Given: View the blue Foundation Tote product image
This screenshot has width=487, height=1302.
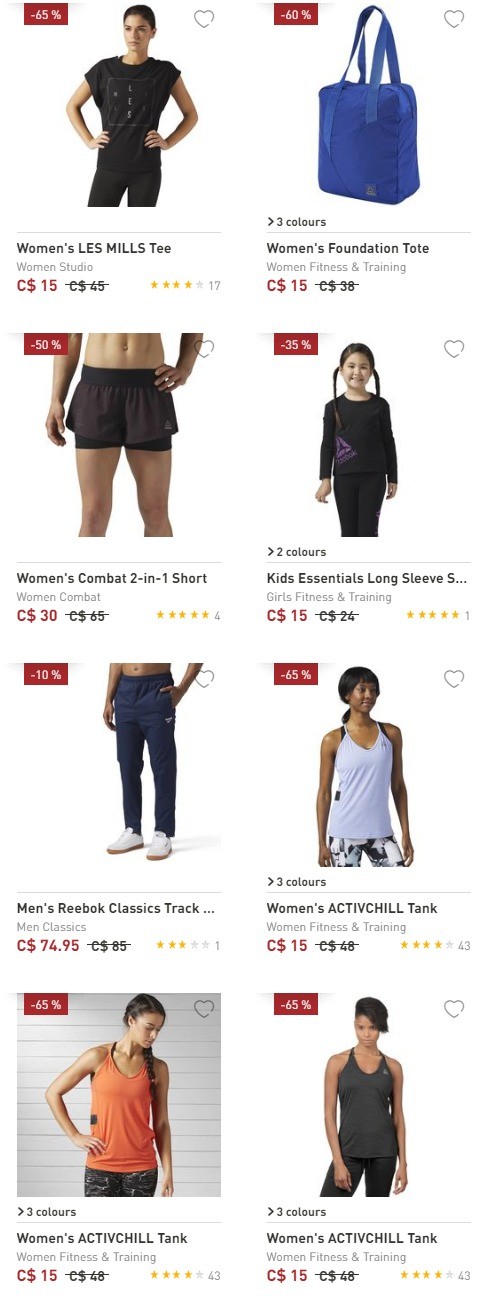Looking at the screenshot, I should 369,105.
